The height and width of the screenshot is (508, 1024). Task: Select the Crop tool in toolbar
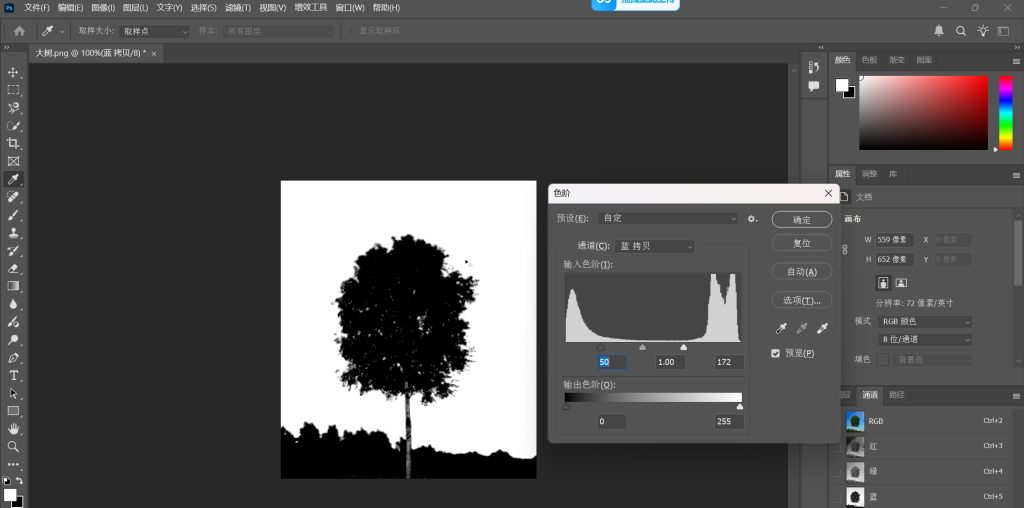tap(14, 144)
